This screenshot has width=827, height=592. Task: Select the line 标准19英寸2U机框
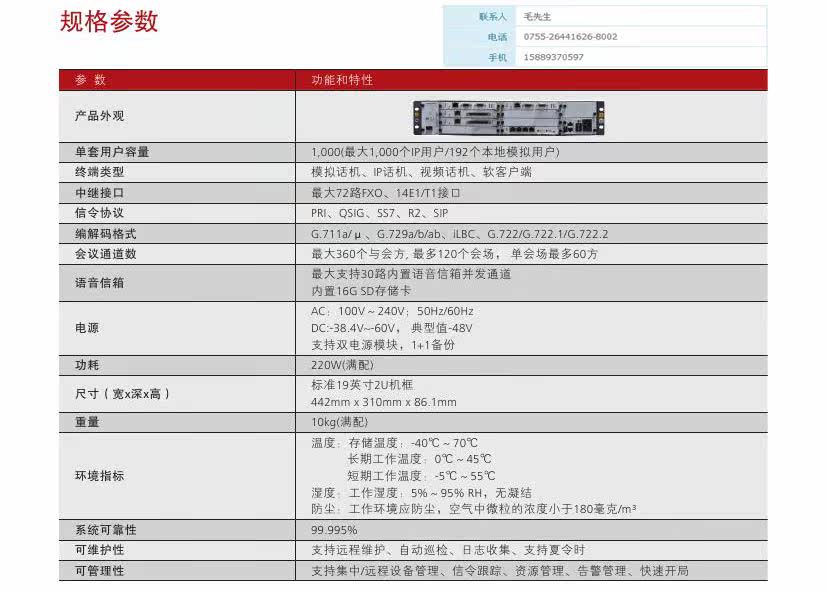coord(362,385)
